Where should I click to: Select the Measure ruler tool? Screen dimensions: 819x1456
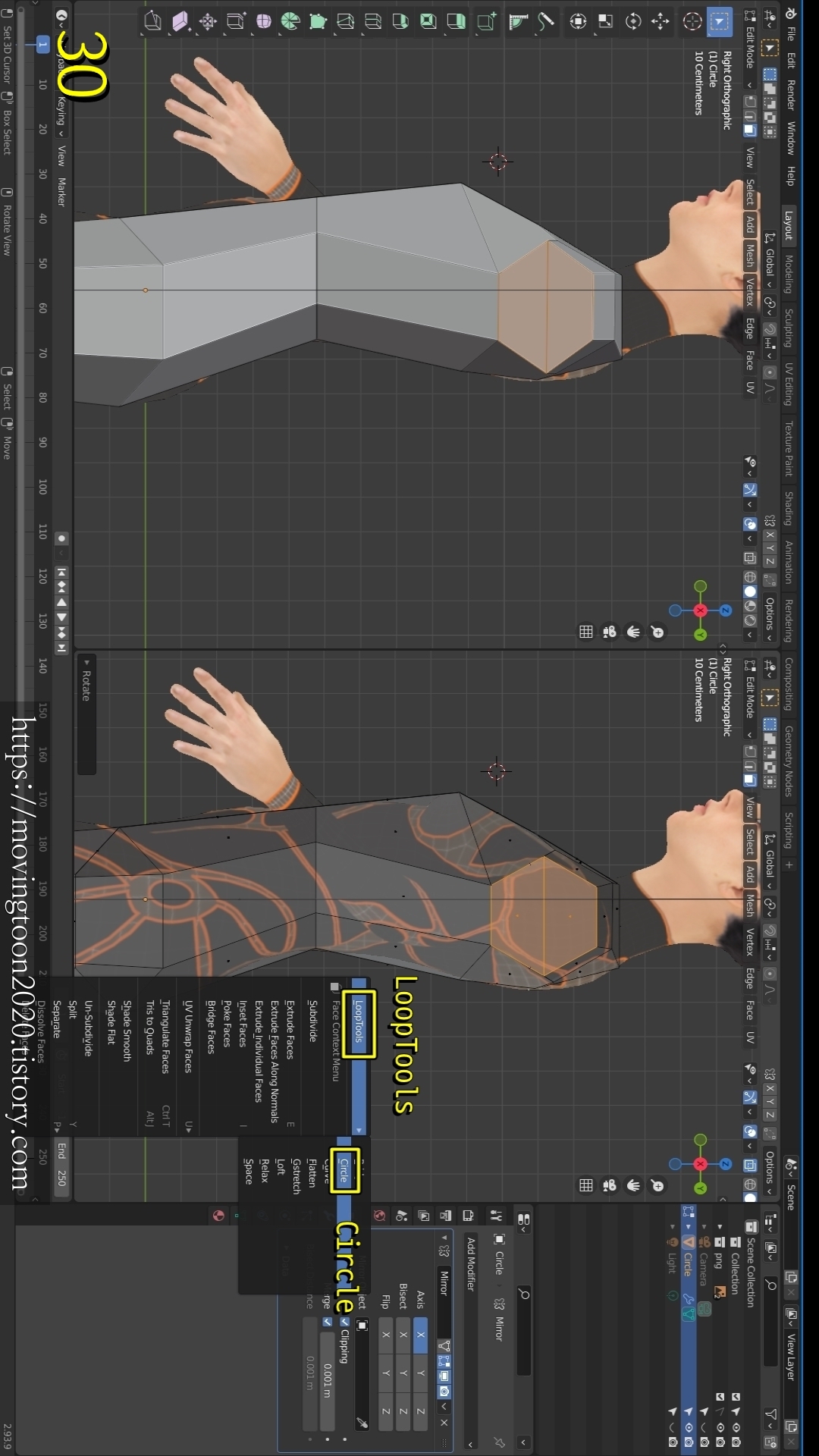pos(519,21)
